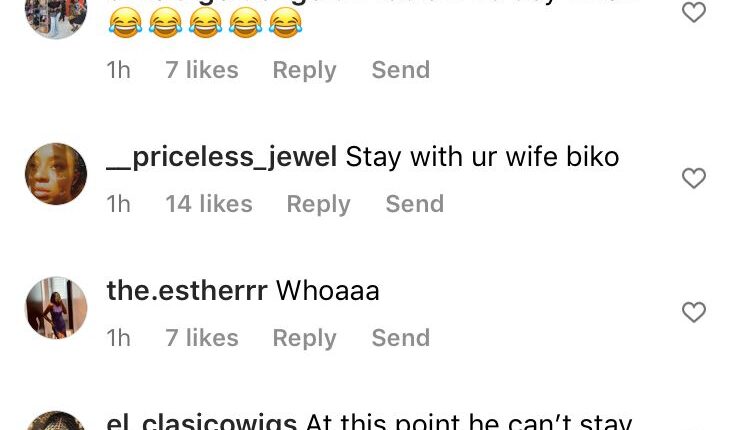The width and height of the screenshot is (750, 430).
Task: Tap heart icon on __priceless_jewel's comment
Action: 694,178
